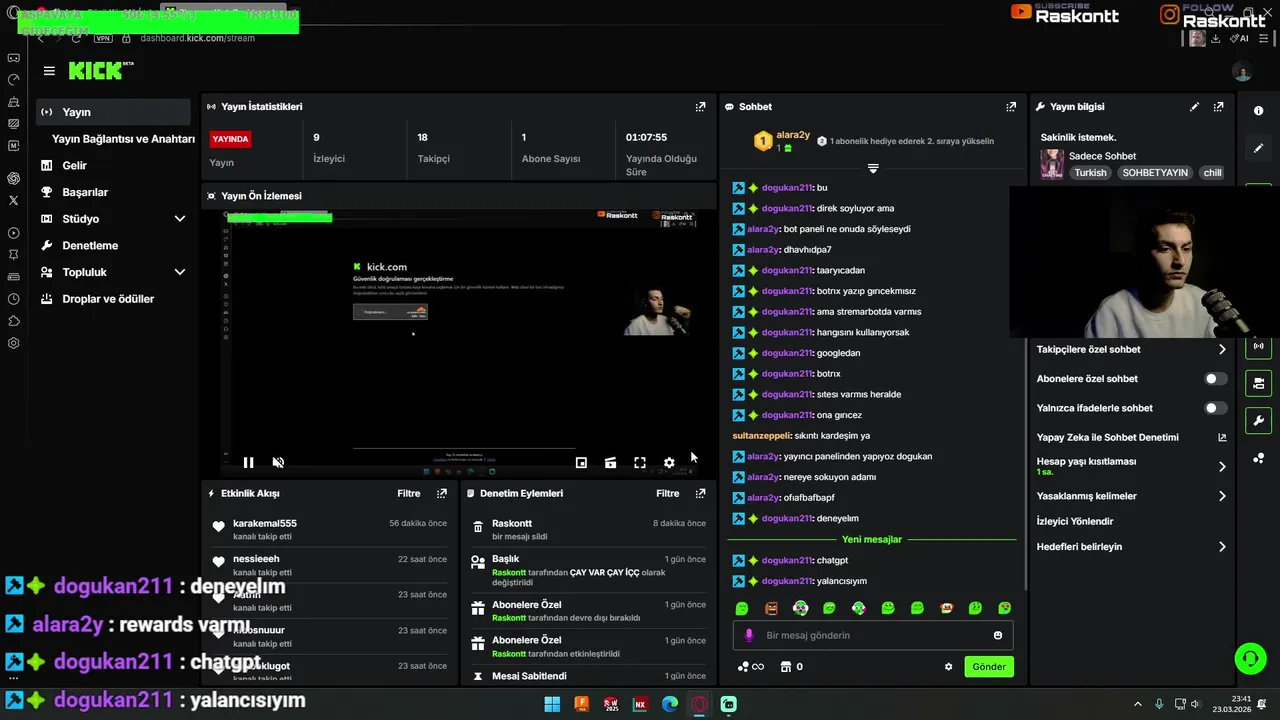Unmute the stream preview audio
The image size is (1280, 720).
pos(278,462)
